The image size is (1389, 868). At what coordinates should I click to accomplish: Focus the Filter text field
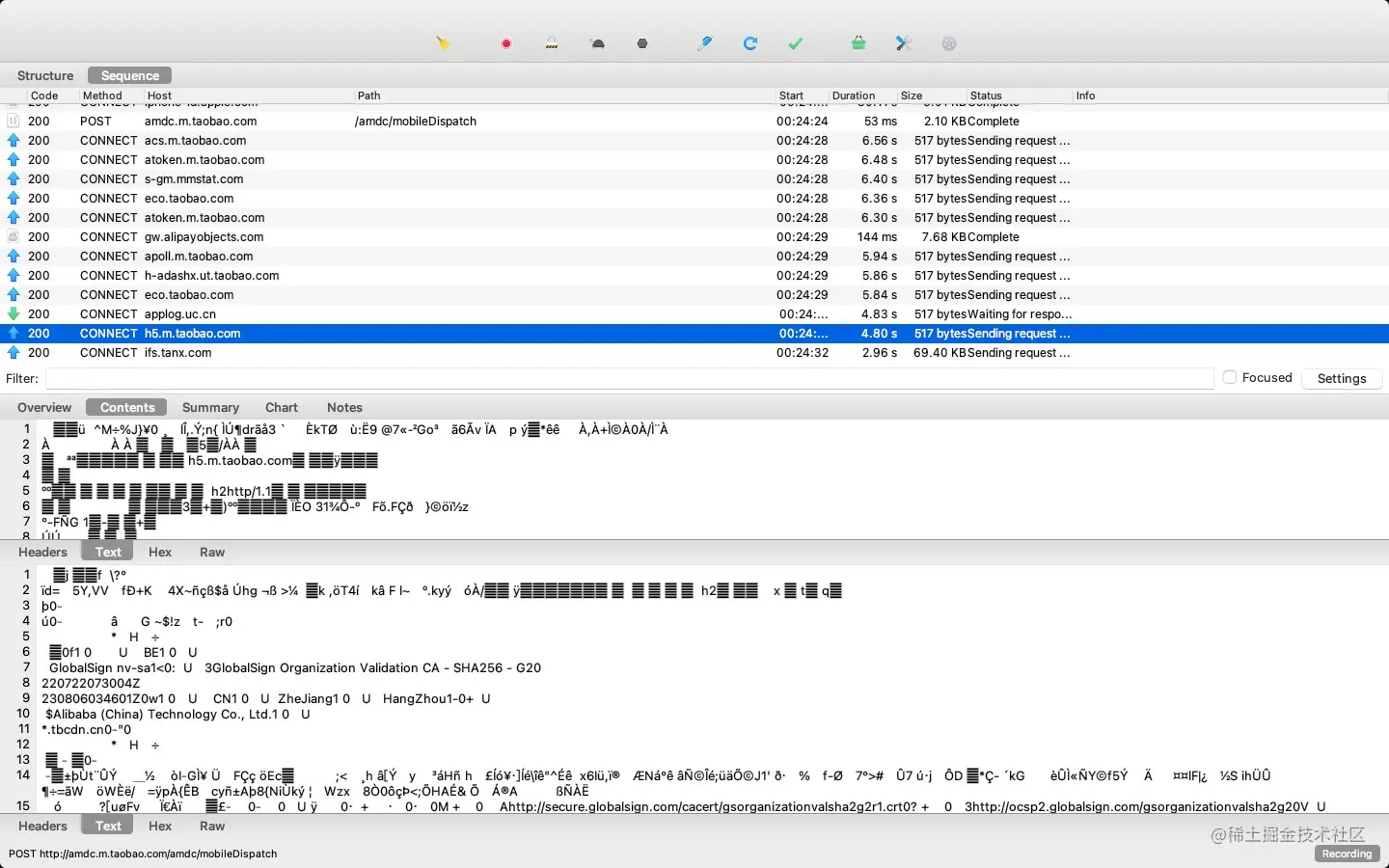click(629, 378)
